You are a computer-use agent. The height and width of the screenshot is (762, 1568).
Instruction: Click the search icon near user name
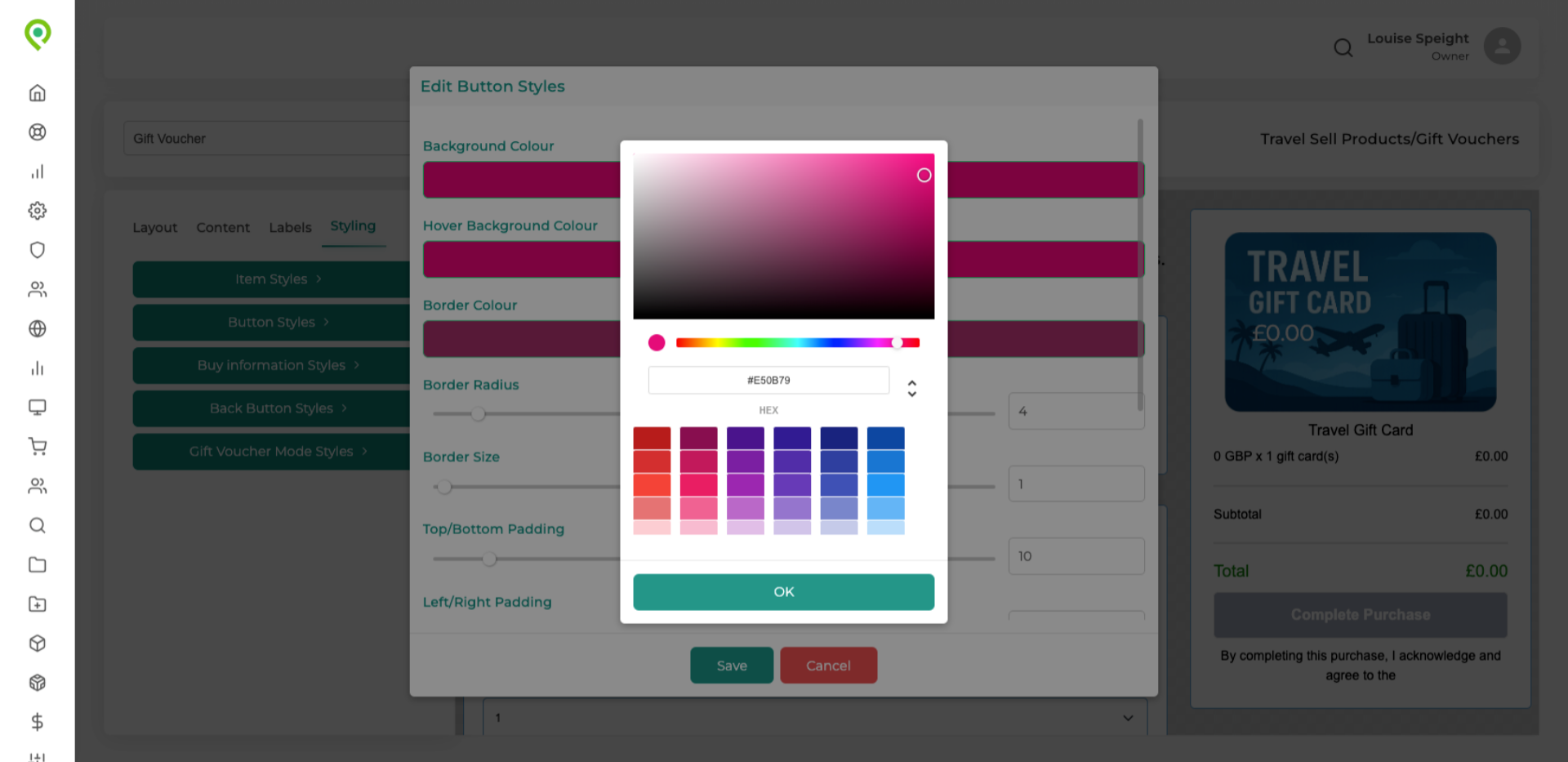point(1343,48)
